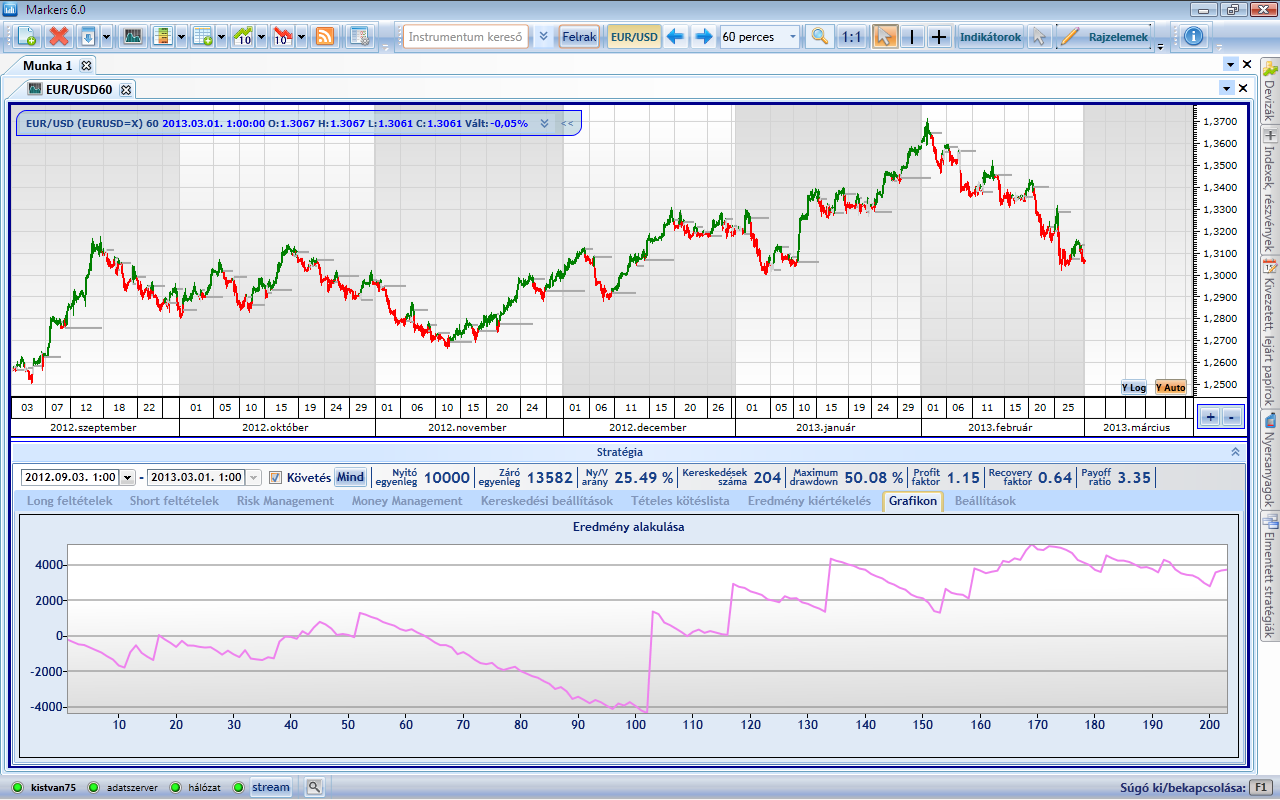Toggle the stream status button

pos(271,787)
